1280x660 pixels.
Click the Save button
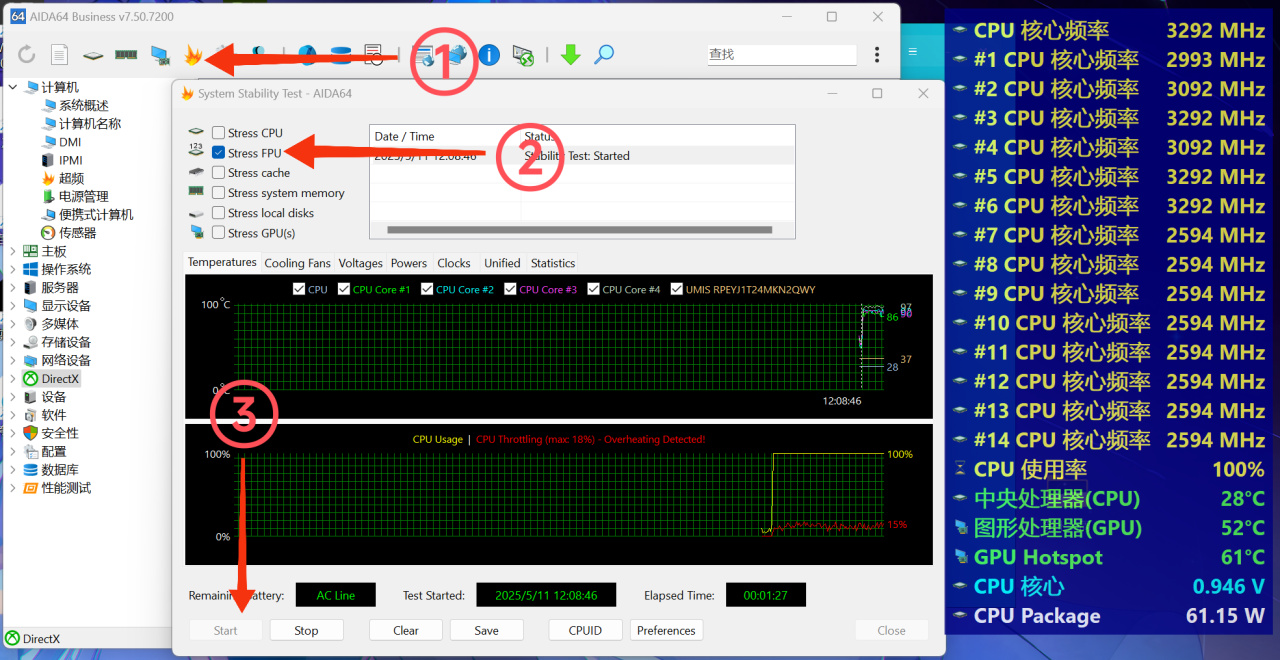[x=487, y=630]
